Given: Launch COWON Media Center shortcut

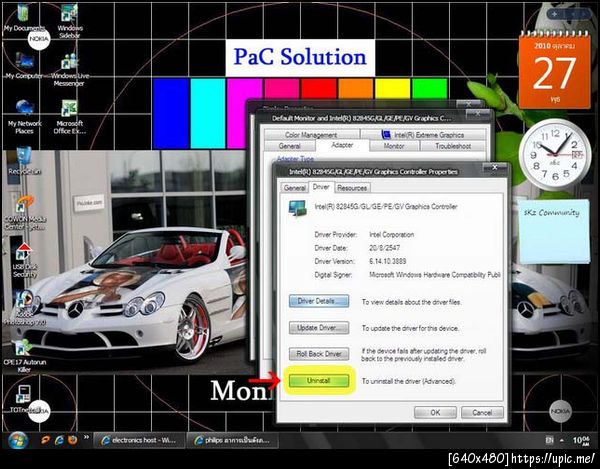Looking at the screenshot, I should coord(25,212).
